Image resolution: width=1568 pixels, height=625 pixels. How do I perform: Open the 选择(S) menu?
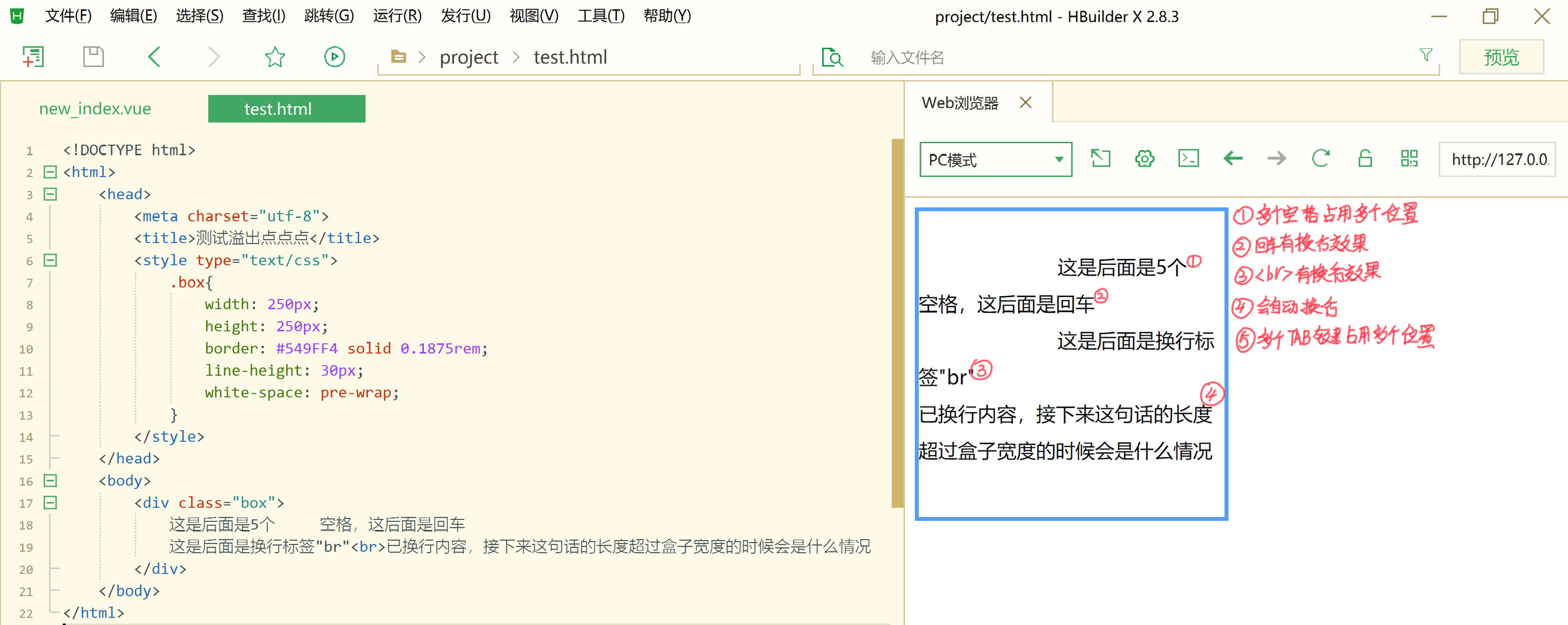[x=199, y=16]
